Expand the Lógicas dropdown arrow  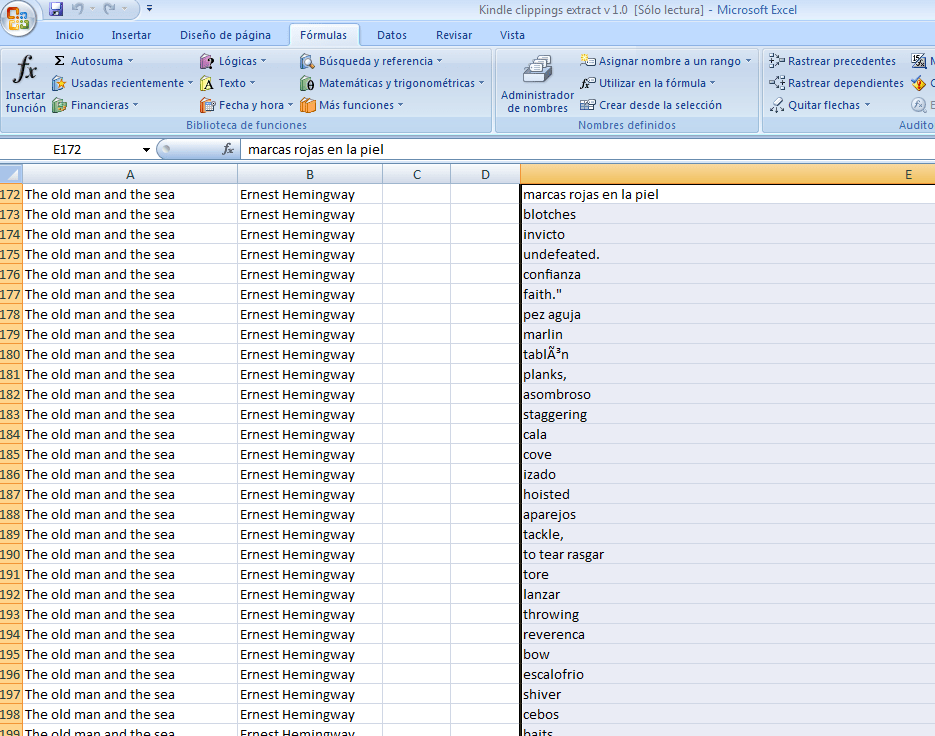click(x=264, y=61)
